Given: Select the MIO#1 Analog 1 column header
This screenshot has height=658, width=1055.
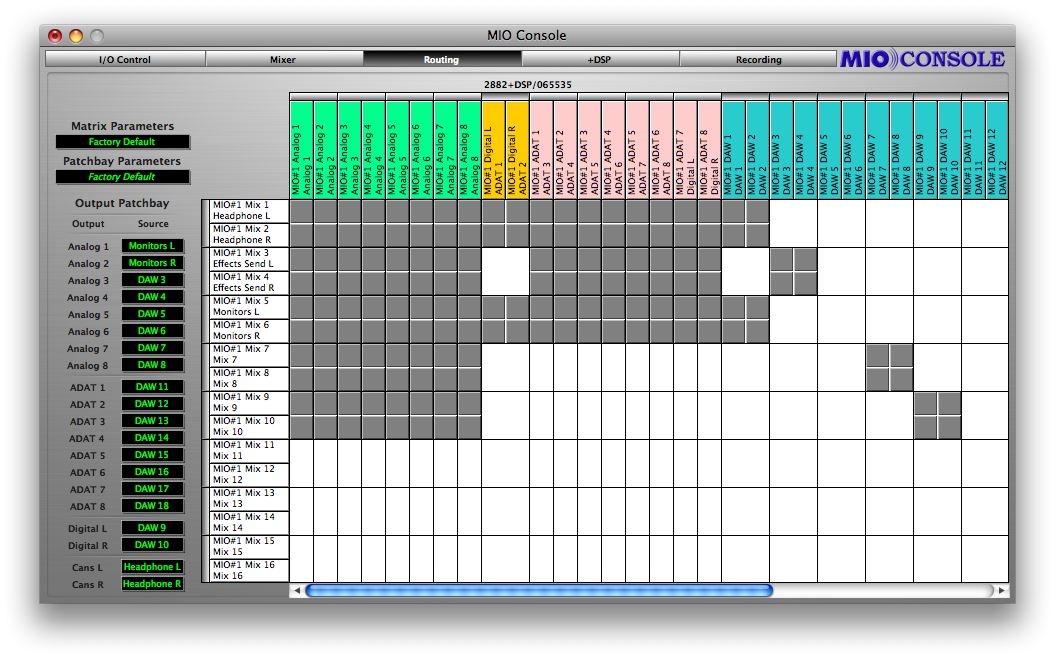Looking at the screenshot, I should click(x=301, y=149).
